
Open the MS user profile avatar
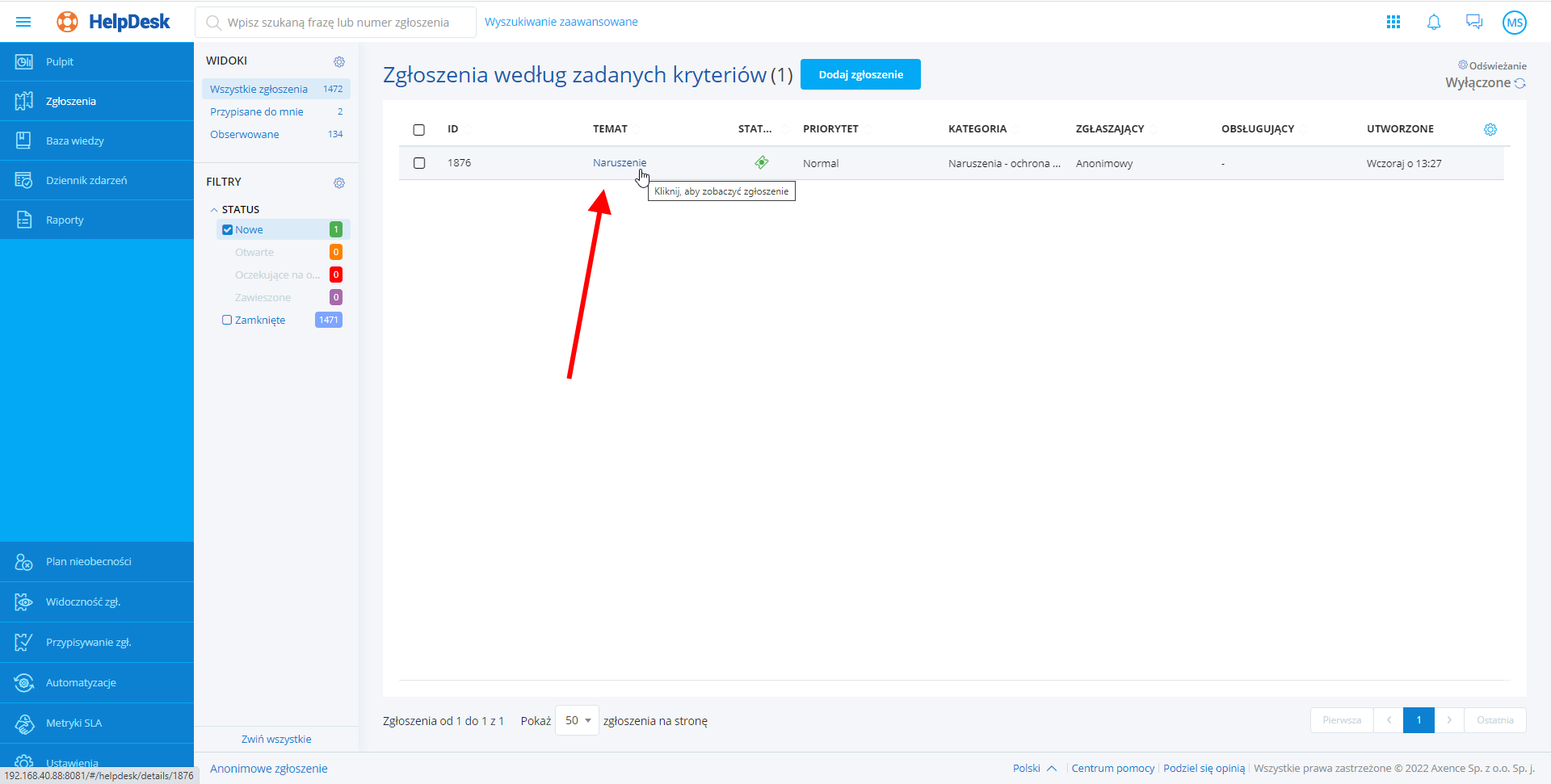tap(1514, 23)
